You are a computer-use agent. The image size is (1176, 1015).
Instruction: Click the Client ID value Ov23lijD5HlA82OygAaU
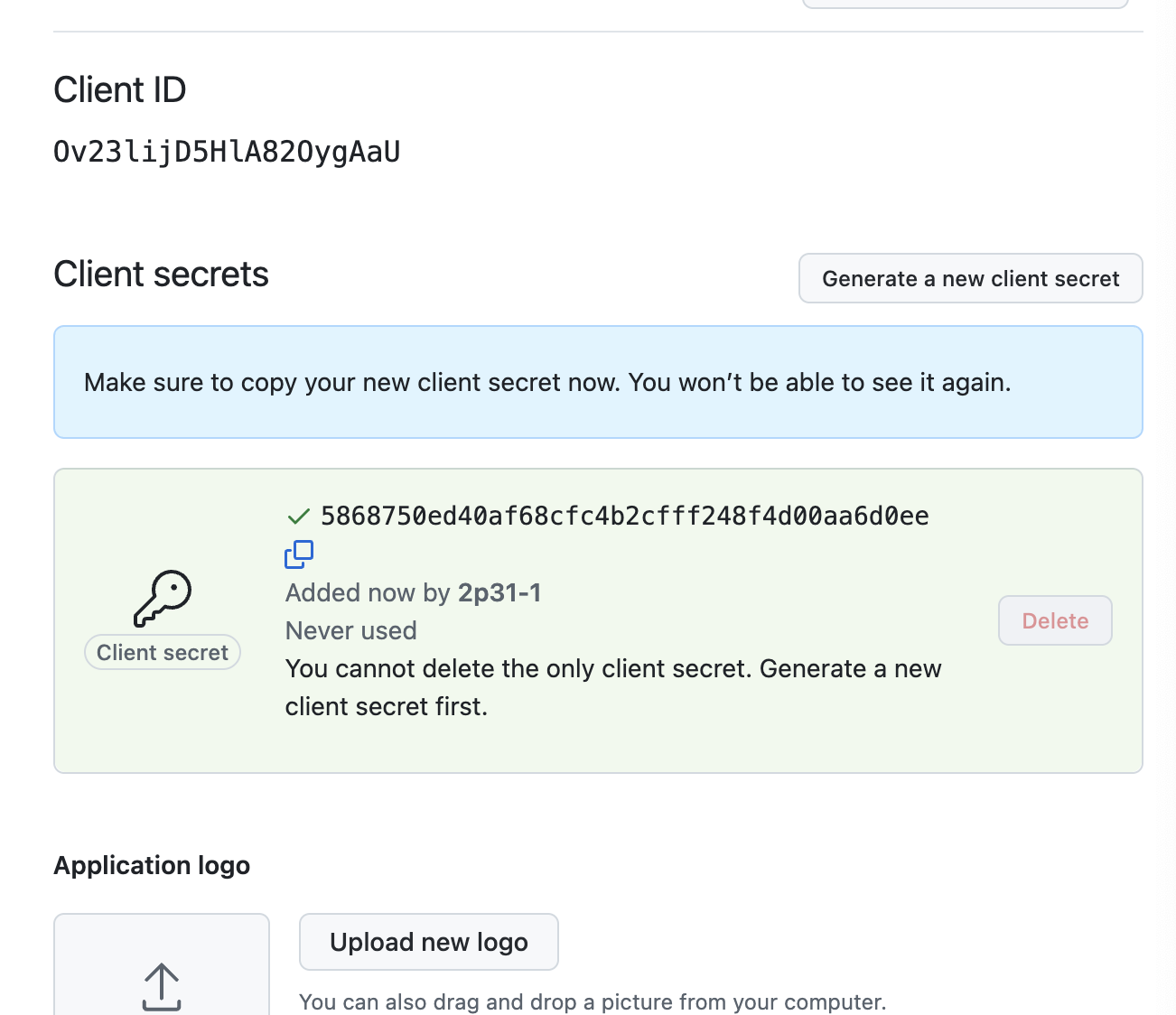[x=227, y=152]
